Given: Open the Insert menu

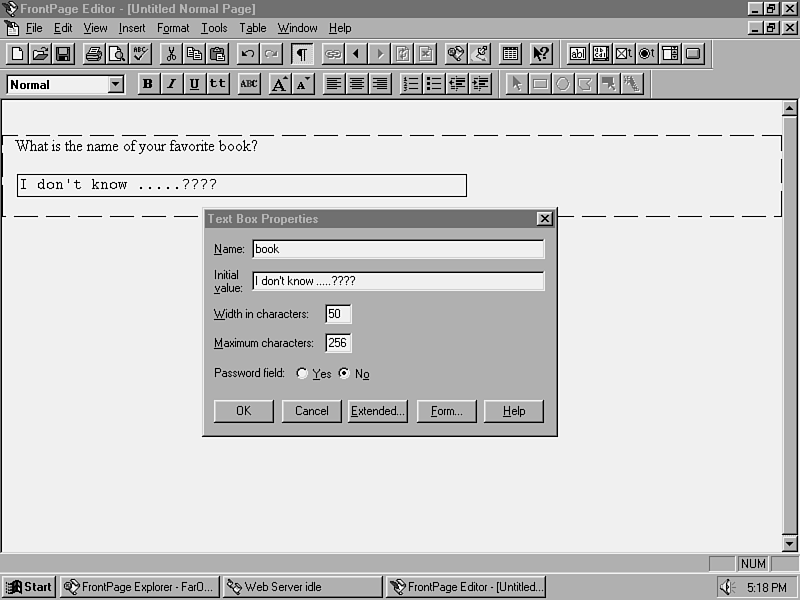Looking at the screenshot, I should click(x=132, y=28).
